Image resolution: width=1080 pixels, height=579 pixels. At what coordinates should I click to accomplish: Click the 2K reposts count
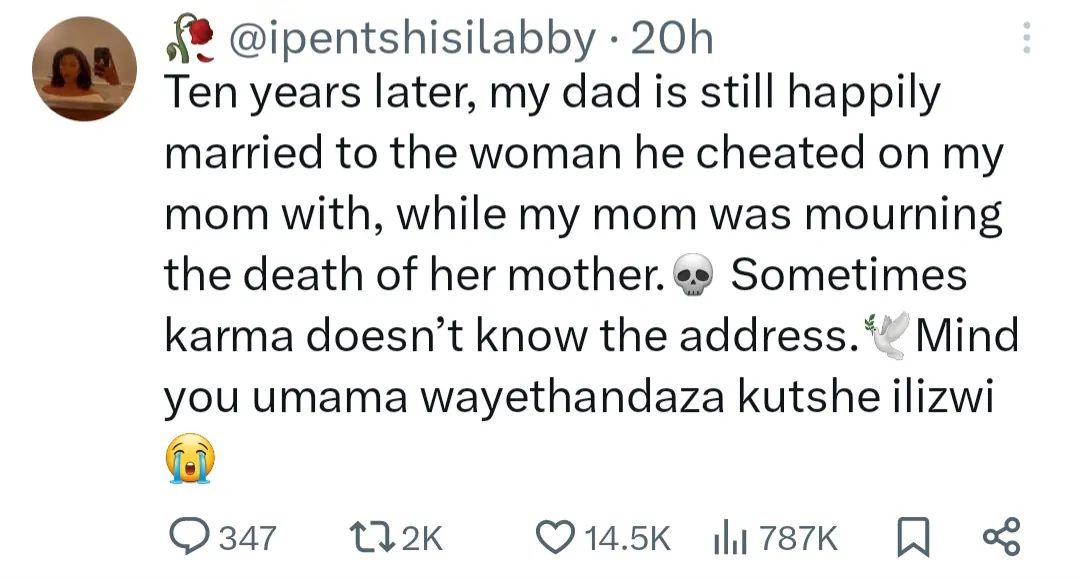[x=420, y=539]
